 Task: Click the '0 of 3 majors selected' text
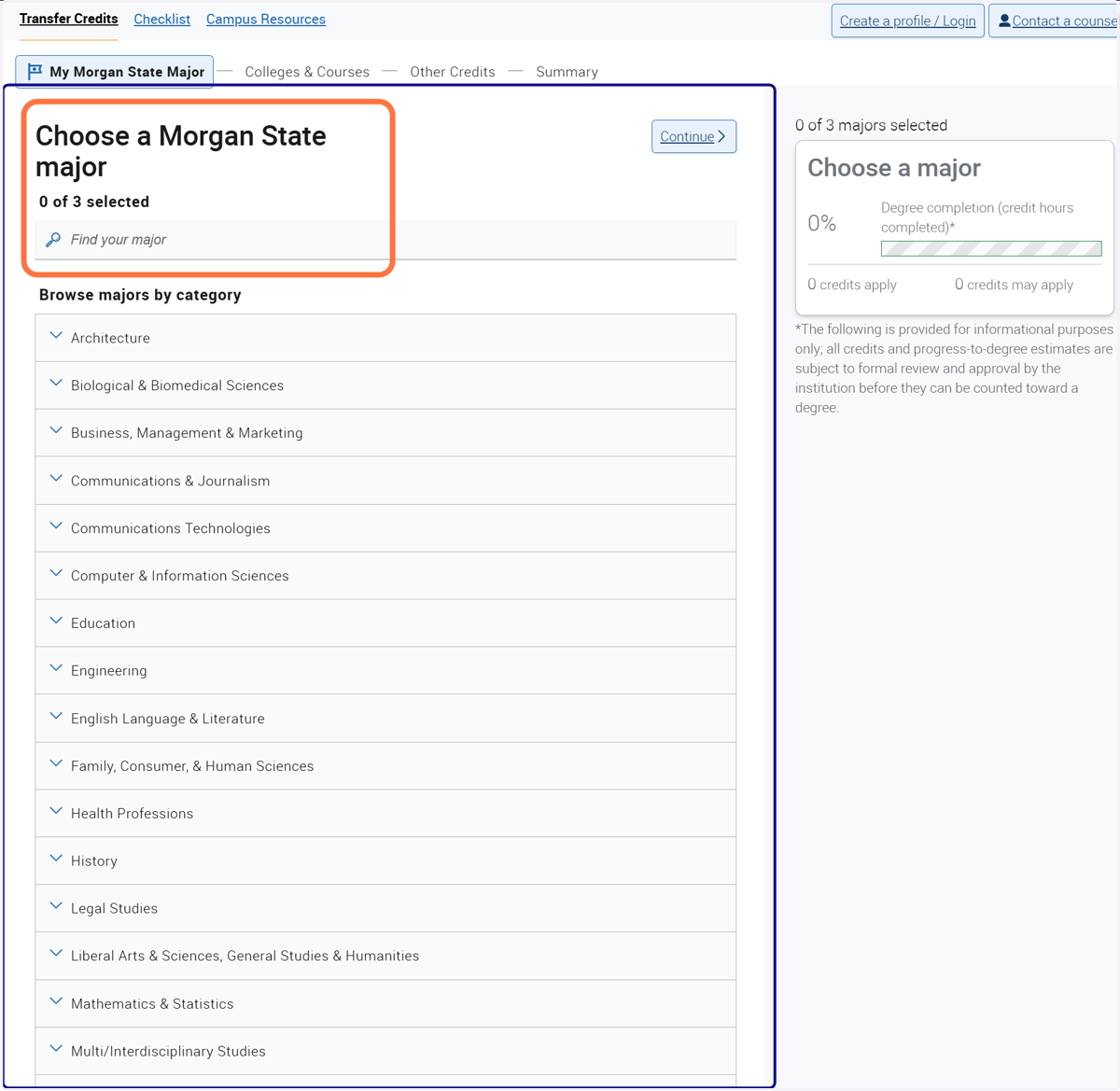coord(871,125)
